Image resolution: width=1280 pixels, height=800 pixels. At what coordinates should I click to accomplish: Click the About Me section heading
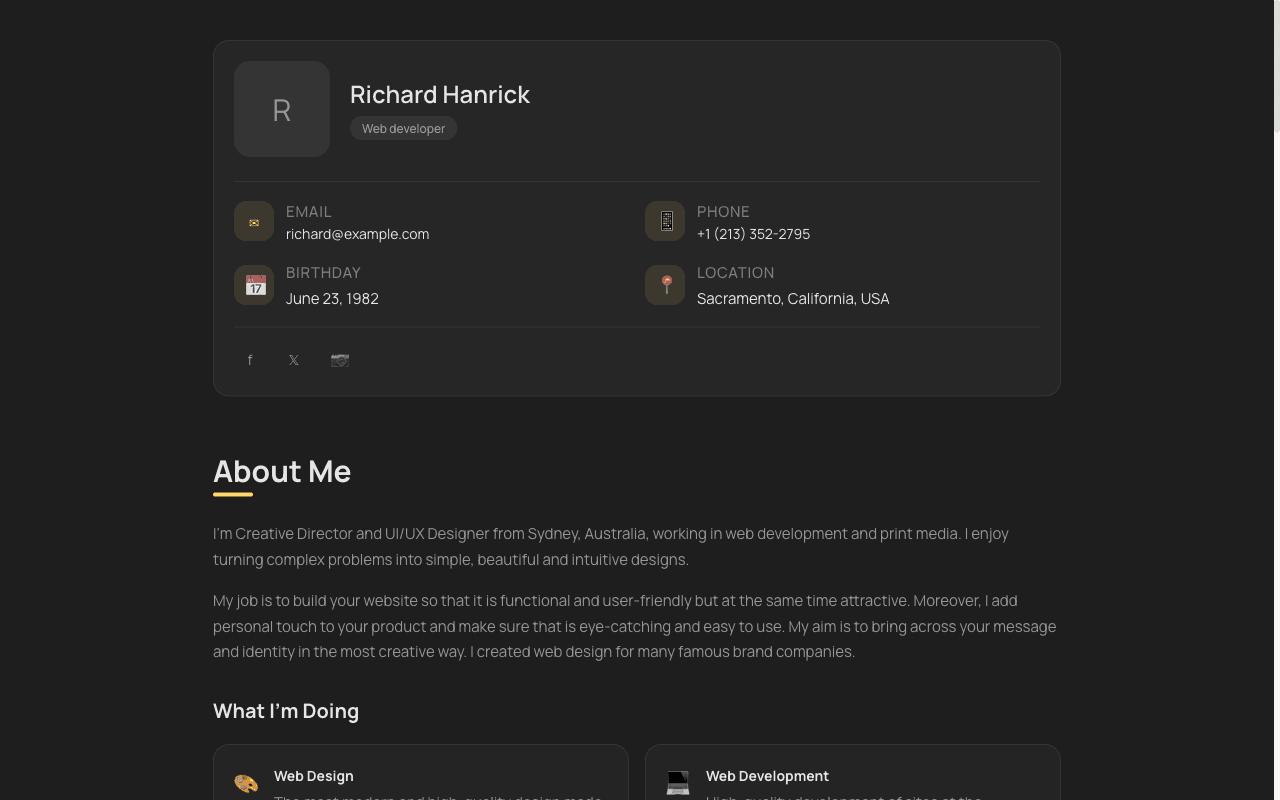282,471
